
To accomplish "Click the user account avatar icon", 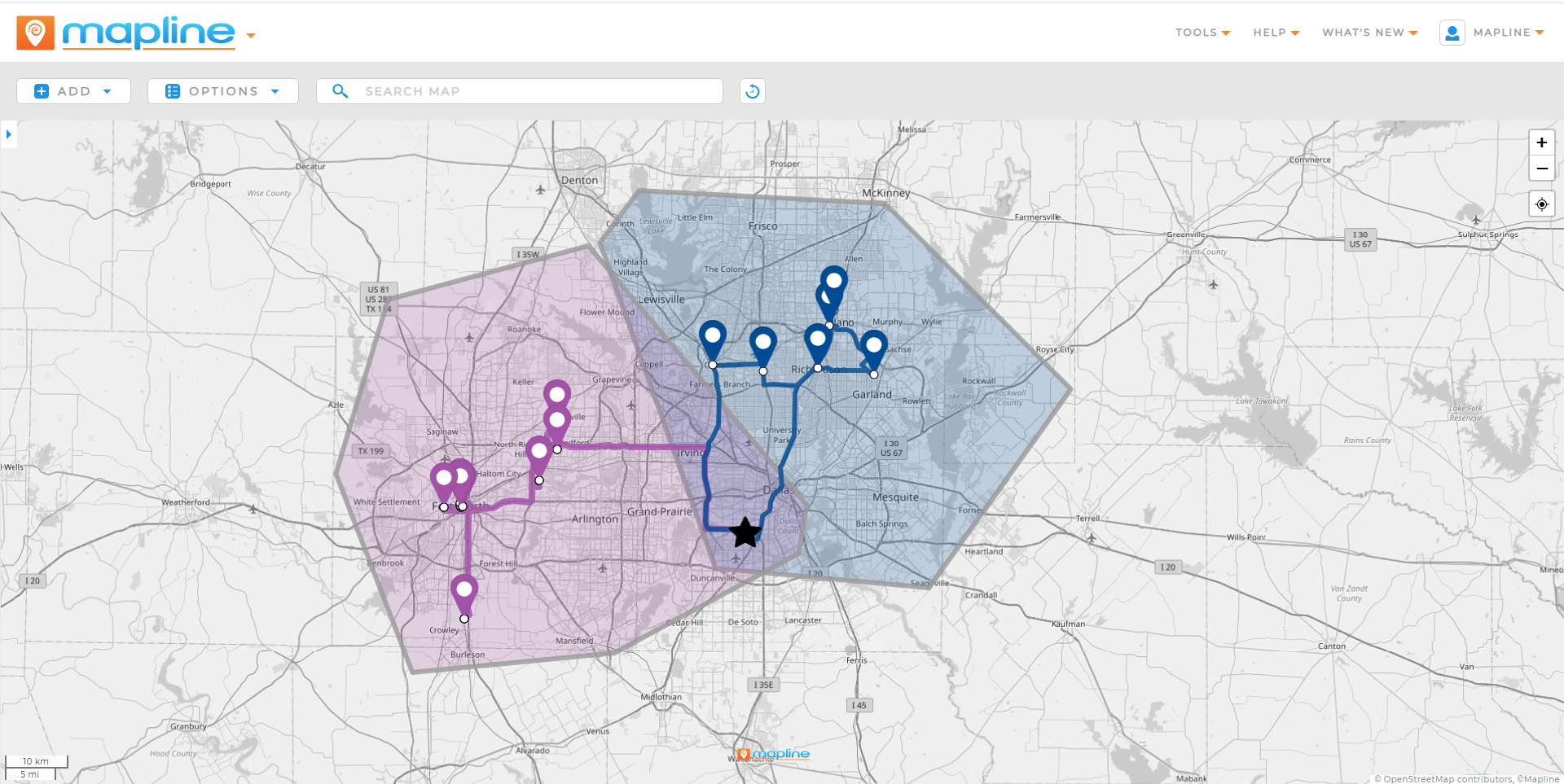I will 1452,33.
